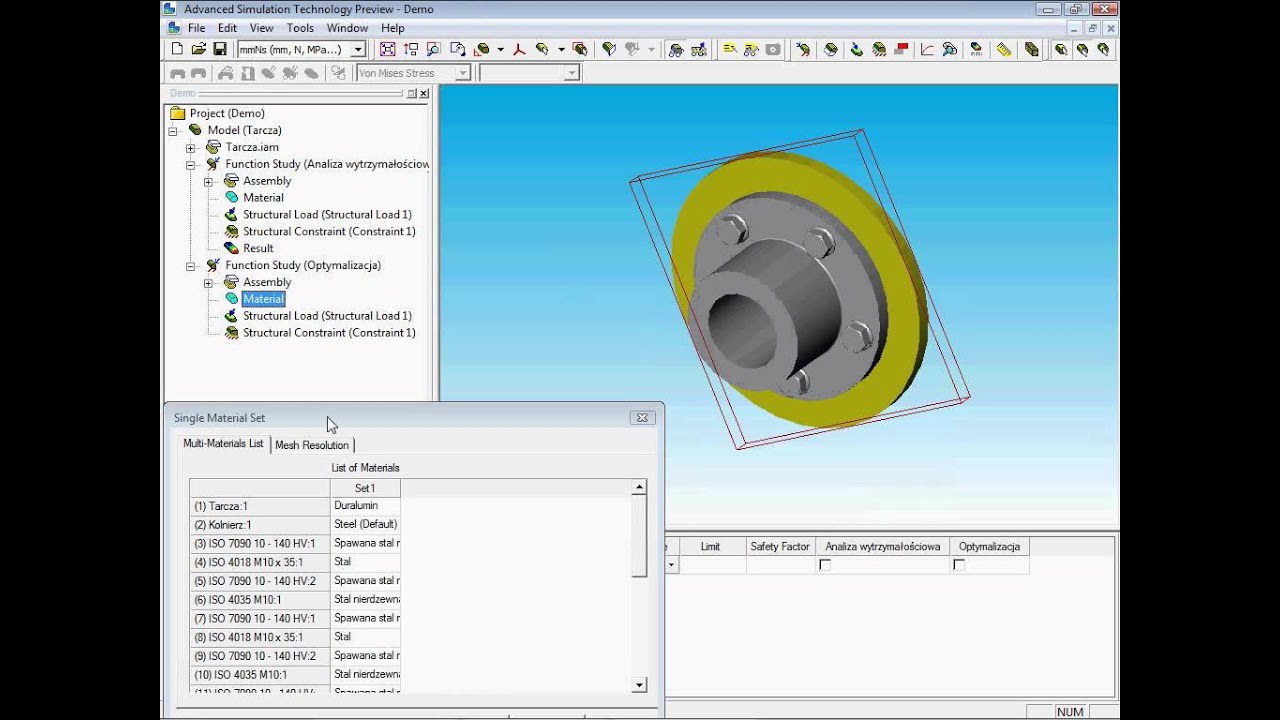Viewport: 1280px width, 720px height.
Task: Close the Demo project panel
Action: (424, 93)
